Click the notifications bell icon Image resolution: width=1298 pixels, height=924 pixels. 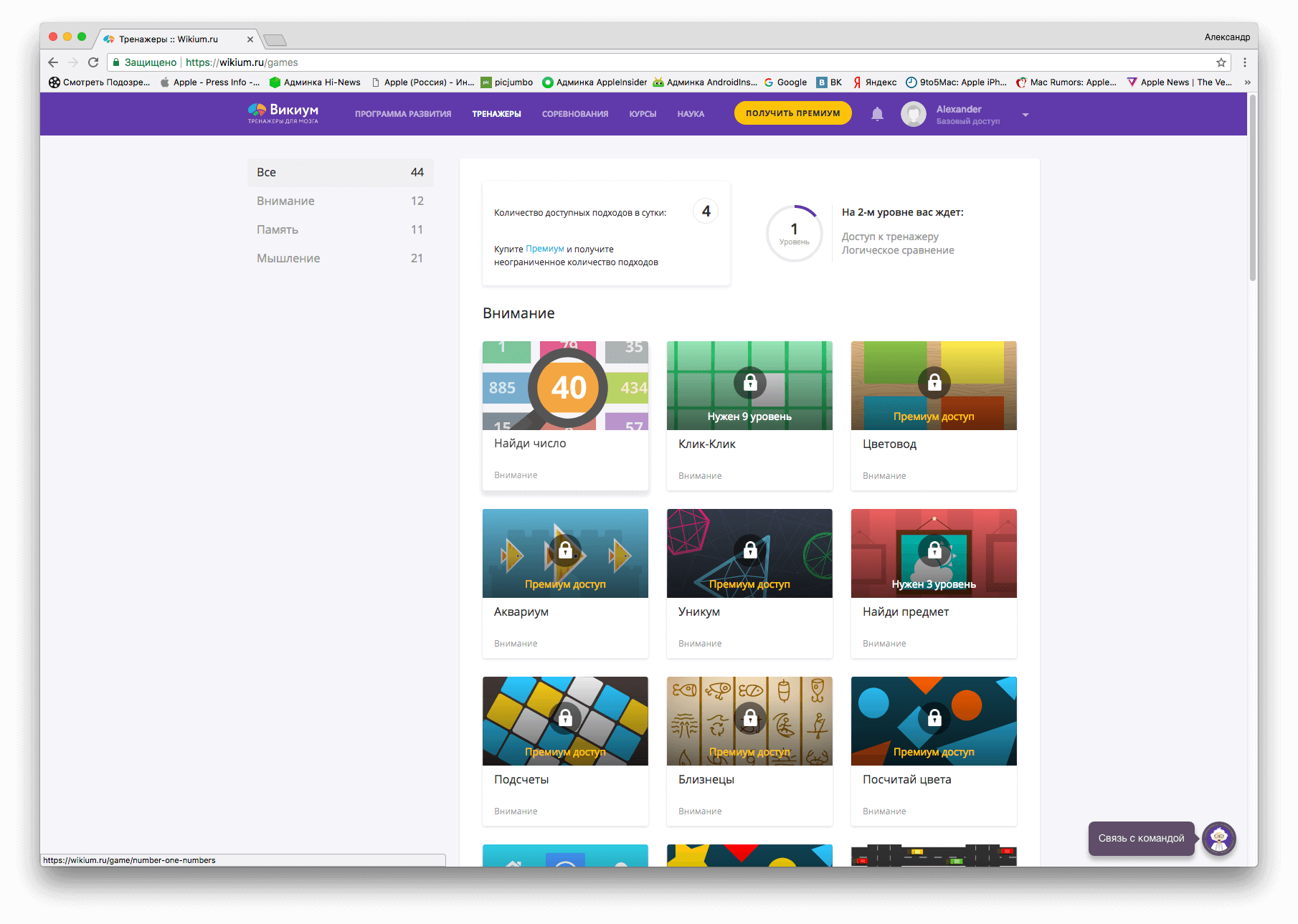[877, 114]
